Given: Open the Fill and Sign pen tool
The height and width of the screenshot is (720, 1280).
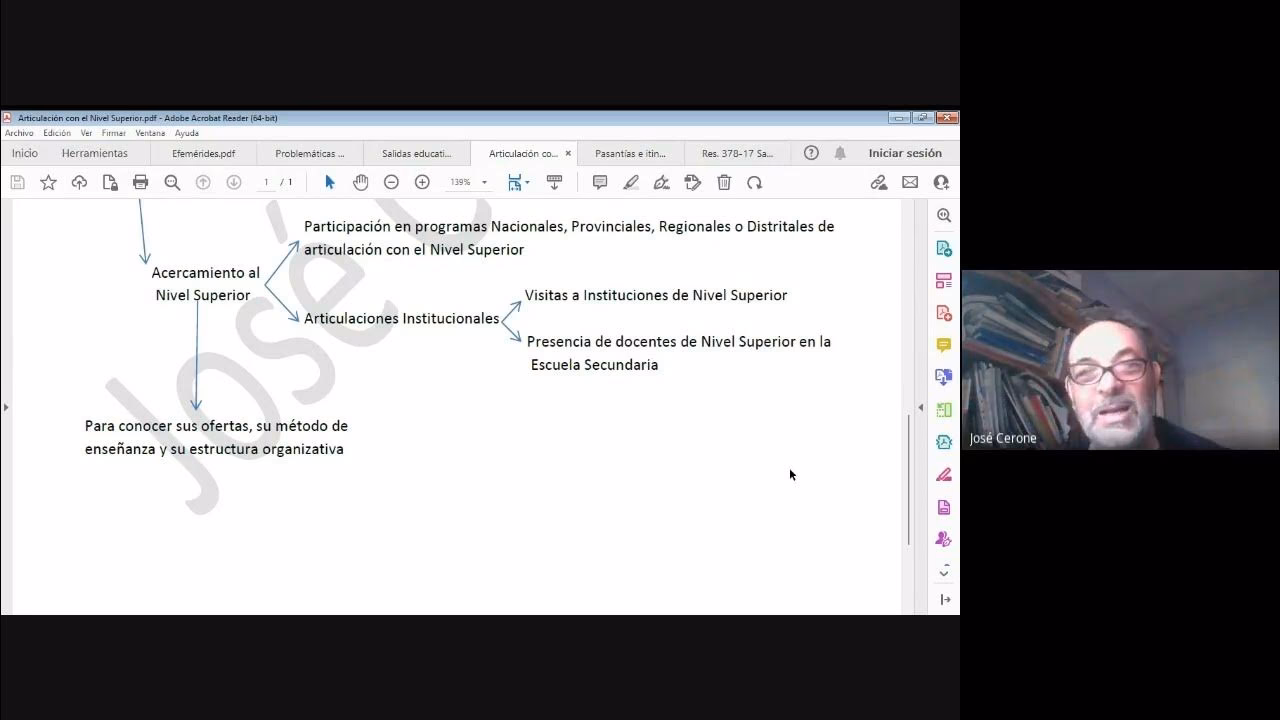Looking at the screenshot, I should (x=661, y=182).
